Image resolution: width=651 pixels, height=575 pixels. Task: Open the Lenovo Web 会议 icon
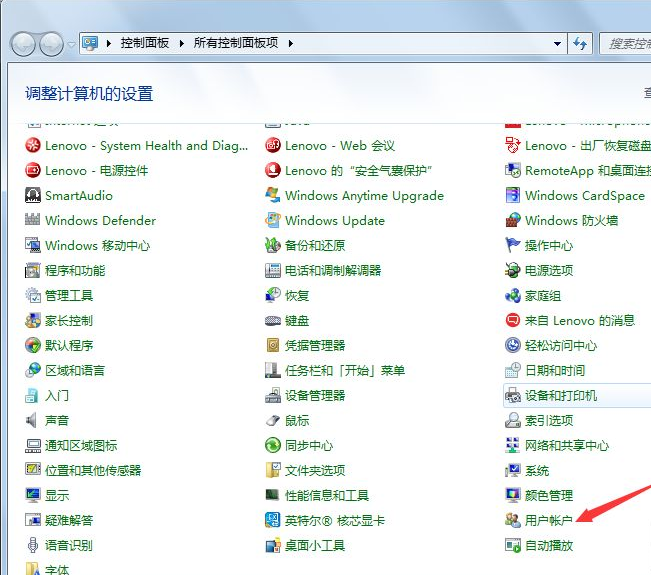[273, 146]
